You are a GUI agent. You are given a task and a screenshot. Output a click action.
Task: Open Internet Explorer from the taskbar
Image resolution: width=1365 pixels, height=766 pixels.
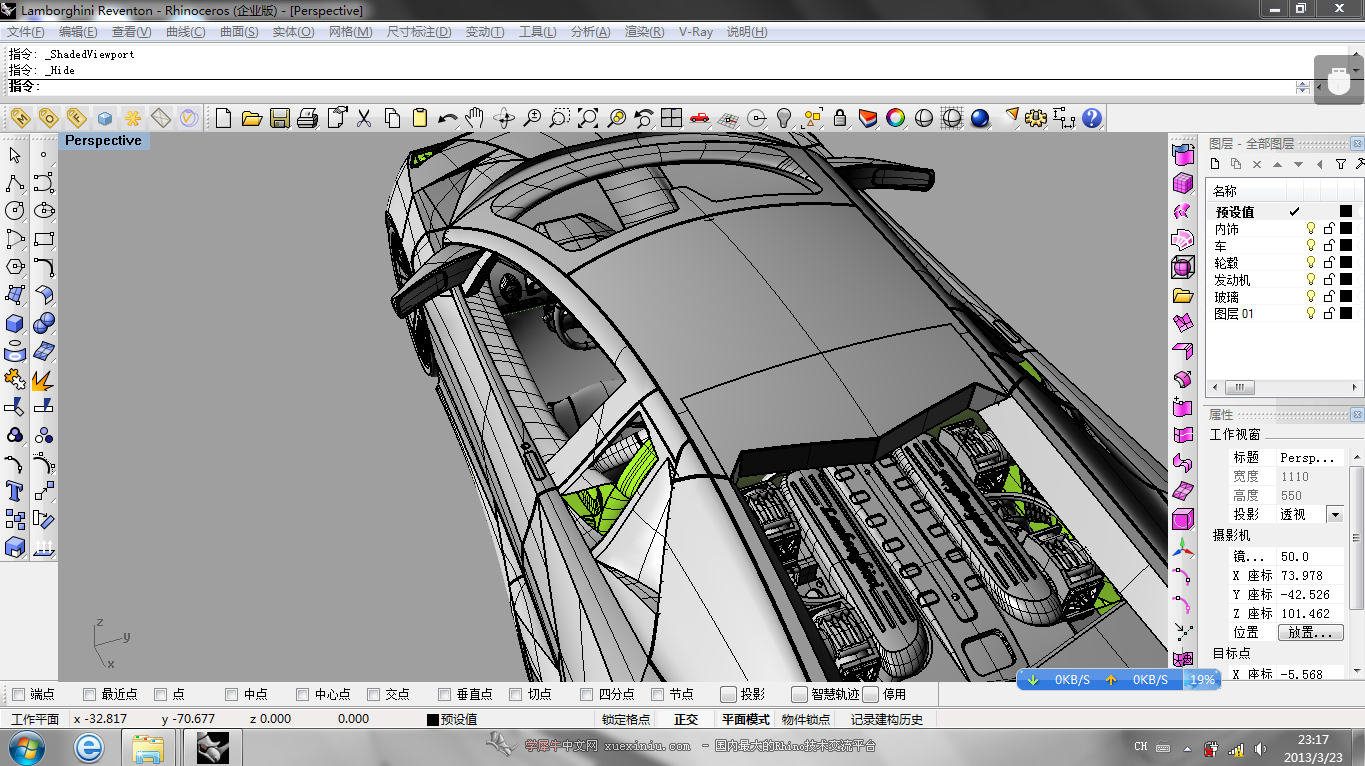(x=89, y=747)
